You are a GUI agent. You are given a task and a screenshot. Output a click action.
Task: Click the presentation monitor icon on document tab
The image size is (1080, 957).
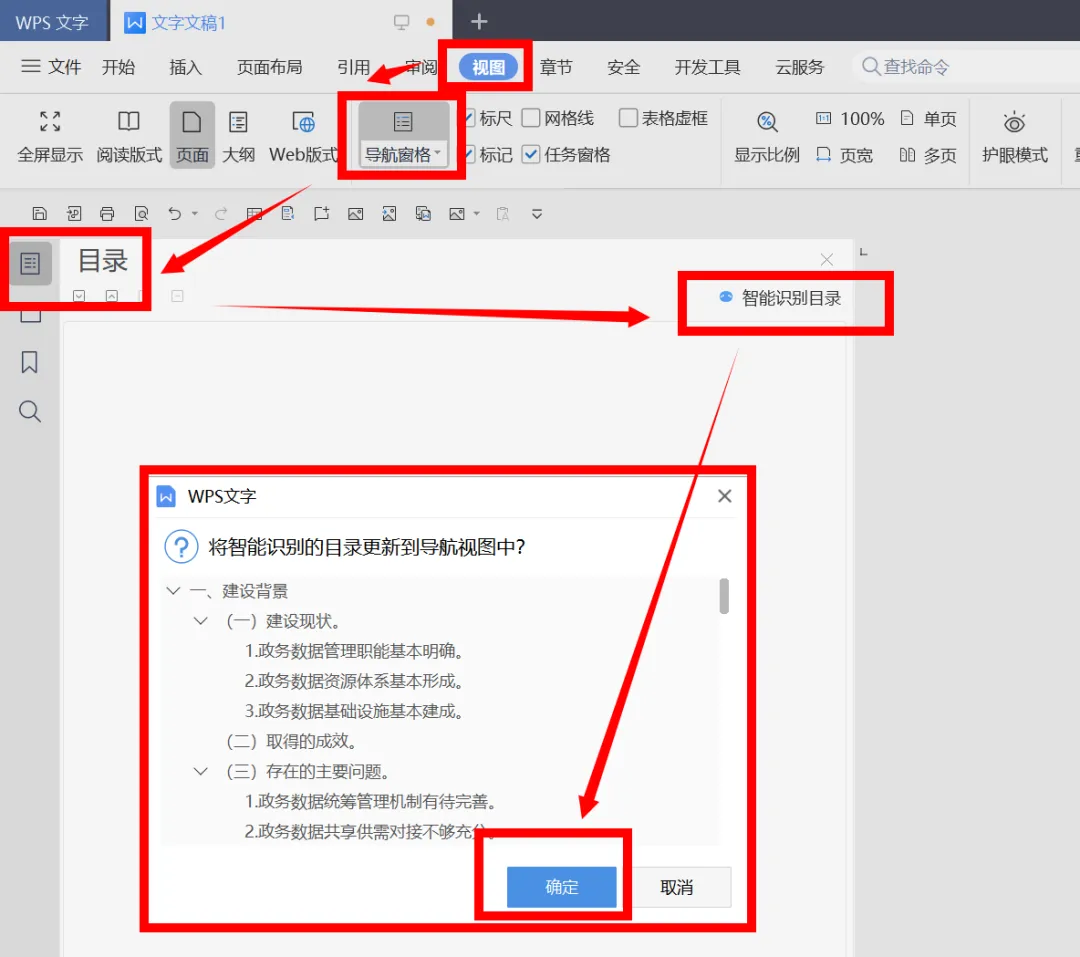[402, 22]
